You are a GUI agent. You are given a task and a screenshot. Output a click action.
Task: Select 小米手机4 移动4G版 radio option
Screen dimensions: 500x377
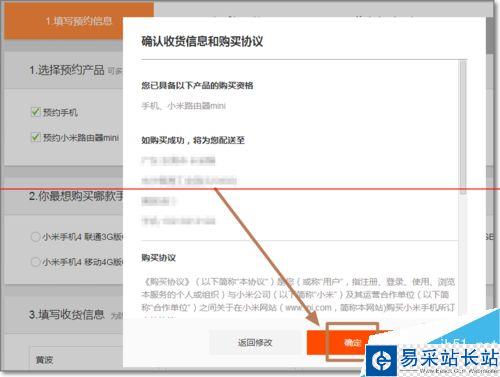click(35, 262)
